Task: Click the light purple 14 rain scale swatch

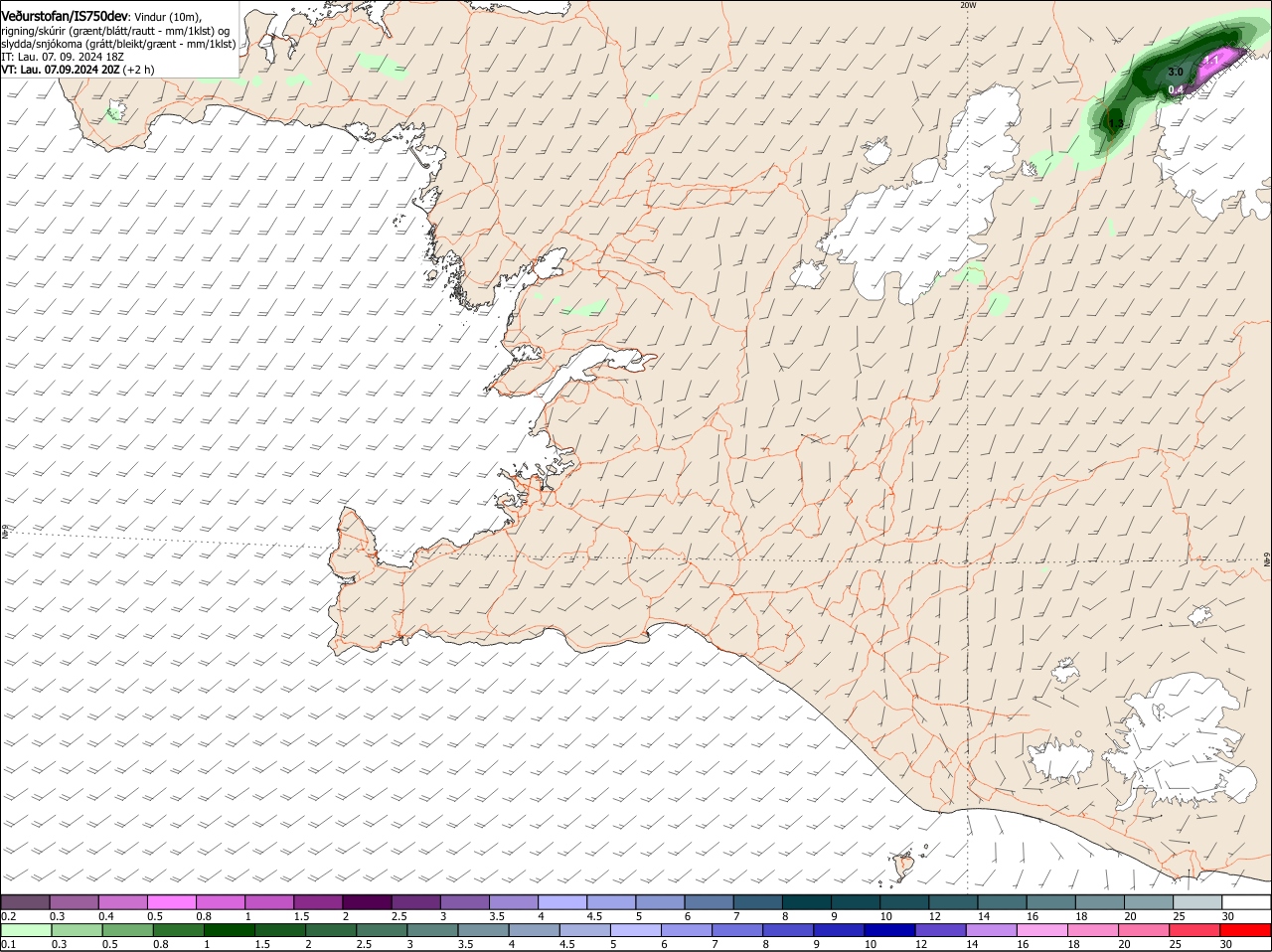Action: point(992,930)
